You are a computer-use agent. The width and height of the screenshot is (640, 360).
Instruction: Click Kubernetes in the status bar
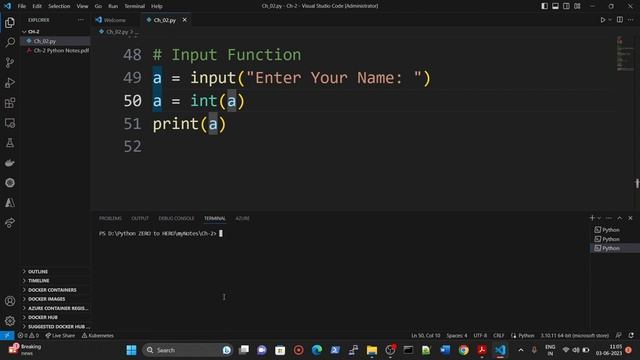pyautogui.click(x=98, y=336)
